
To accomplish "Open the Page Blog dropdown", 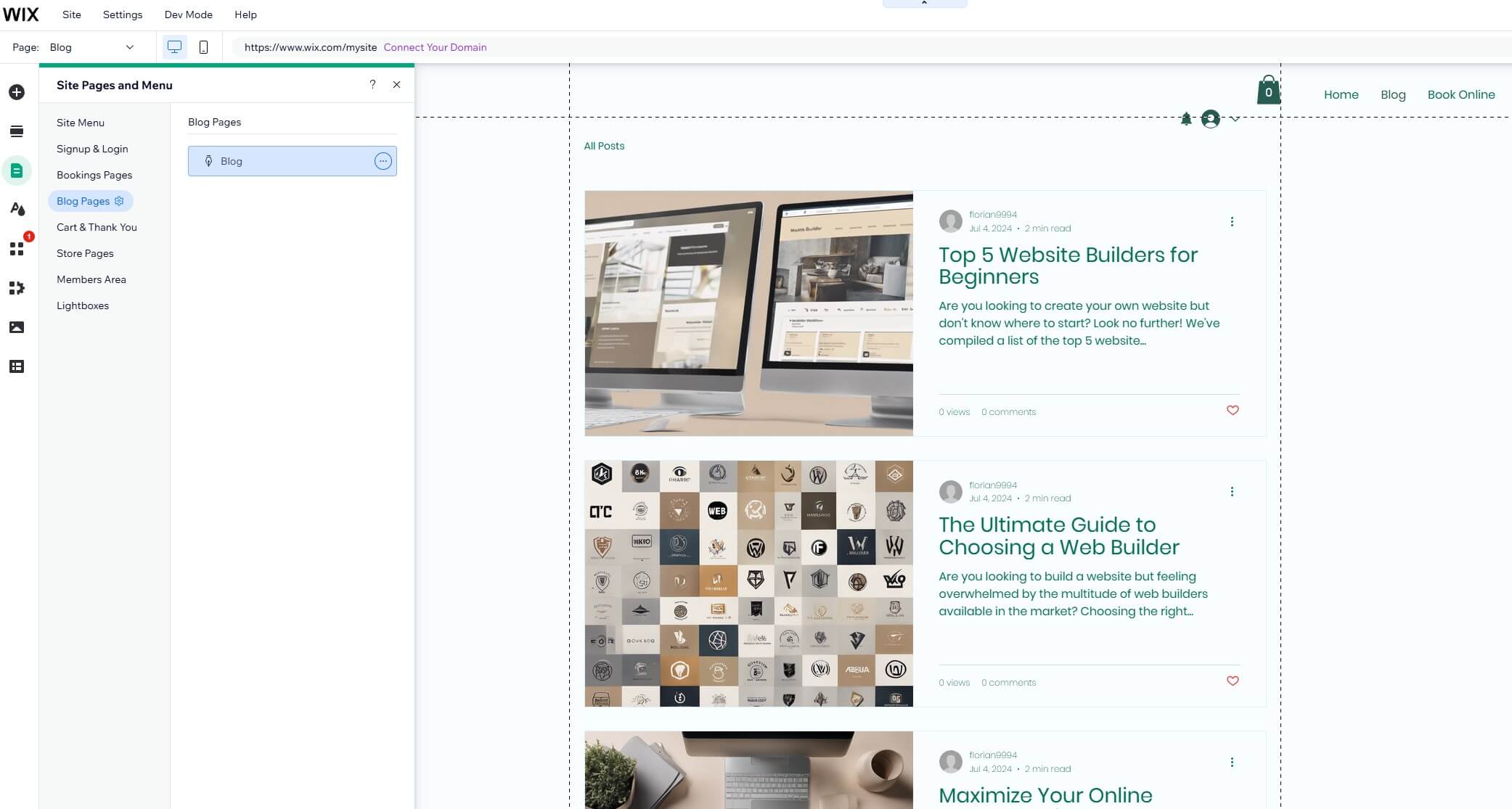I will (92, 47).
